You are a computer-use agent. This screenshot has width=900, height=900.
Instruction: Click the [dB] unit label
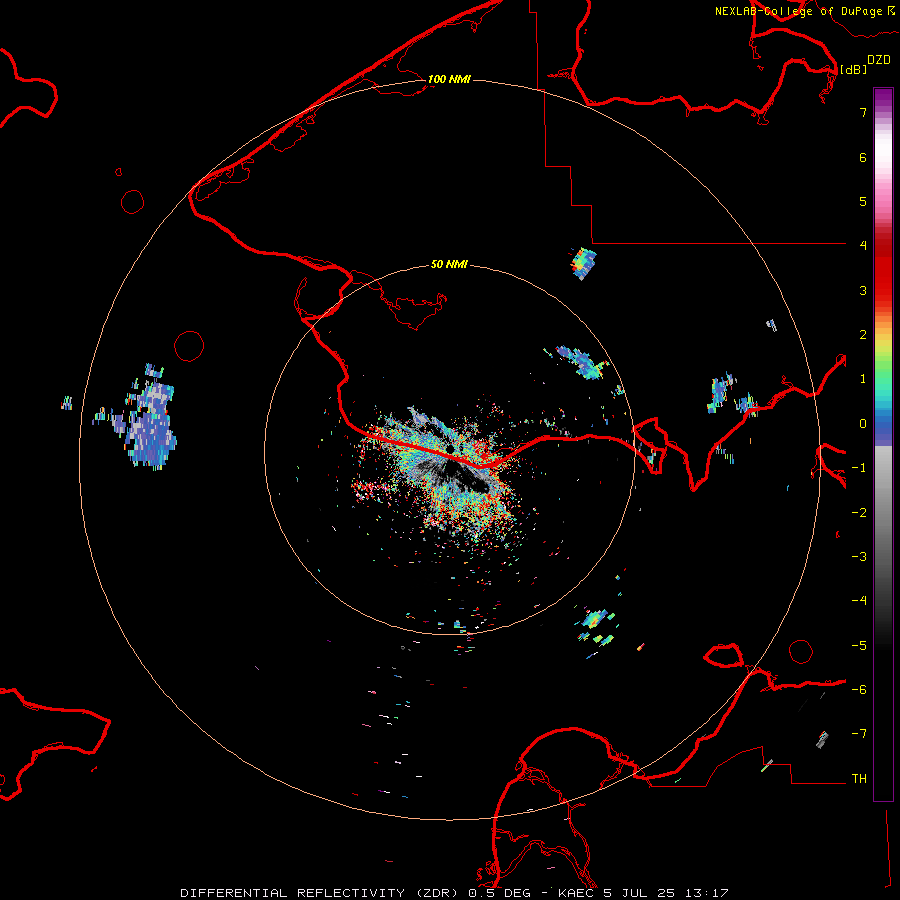click(x=853, y=69)
